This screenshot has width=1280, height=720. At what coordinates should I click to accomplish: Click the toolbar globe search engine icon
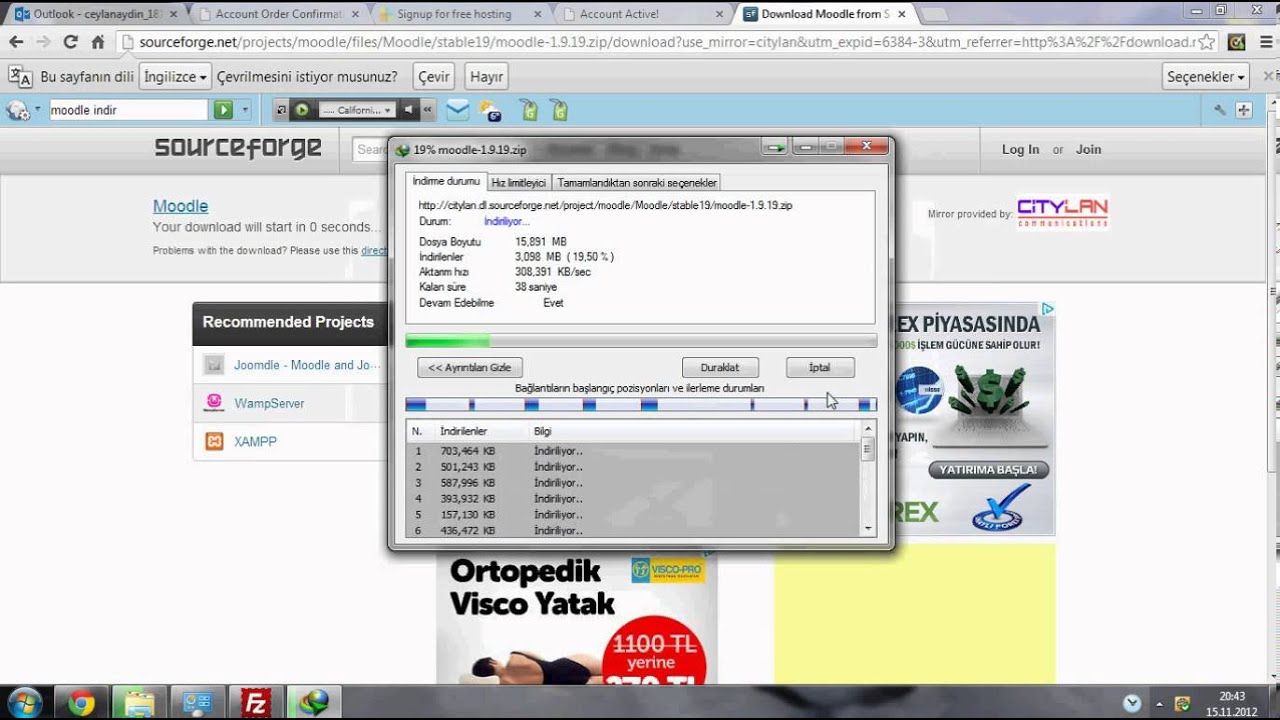(x=17, y=110)
